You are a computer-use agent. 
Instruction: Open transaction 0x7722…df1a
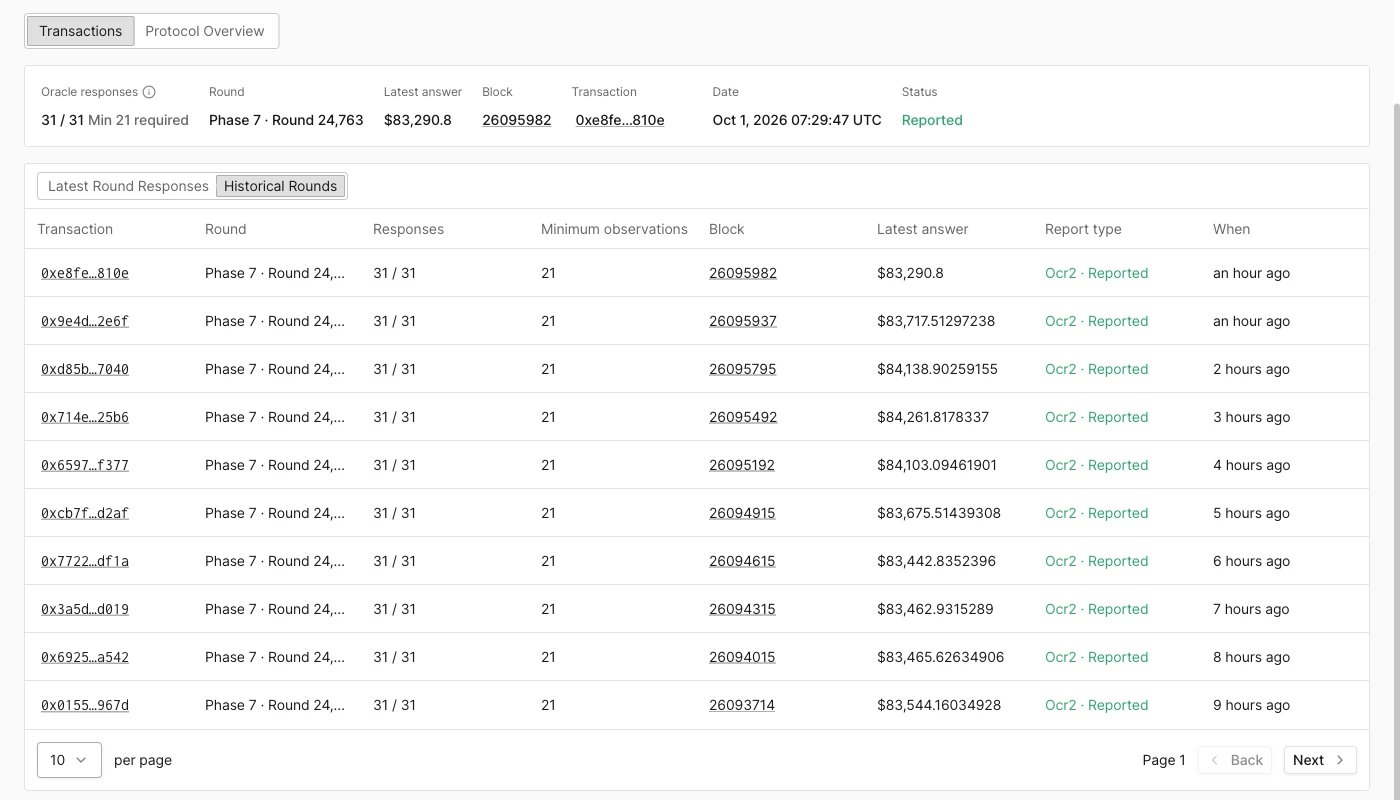(85, 561)
